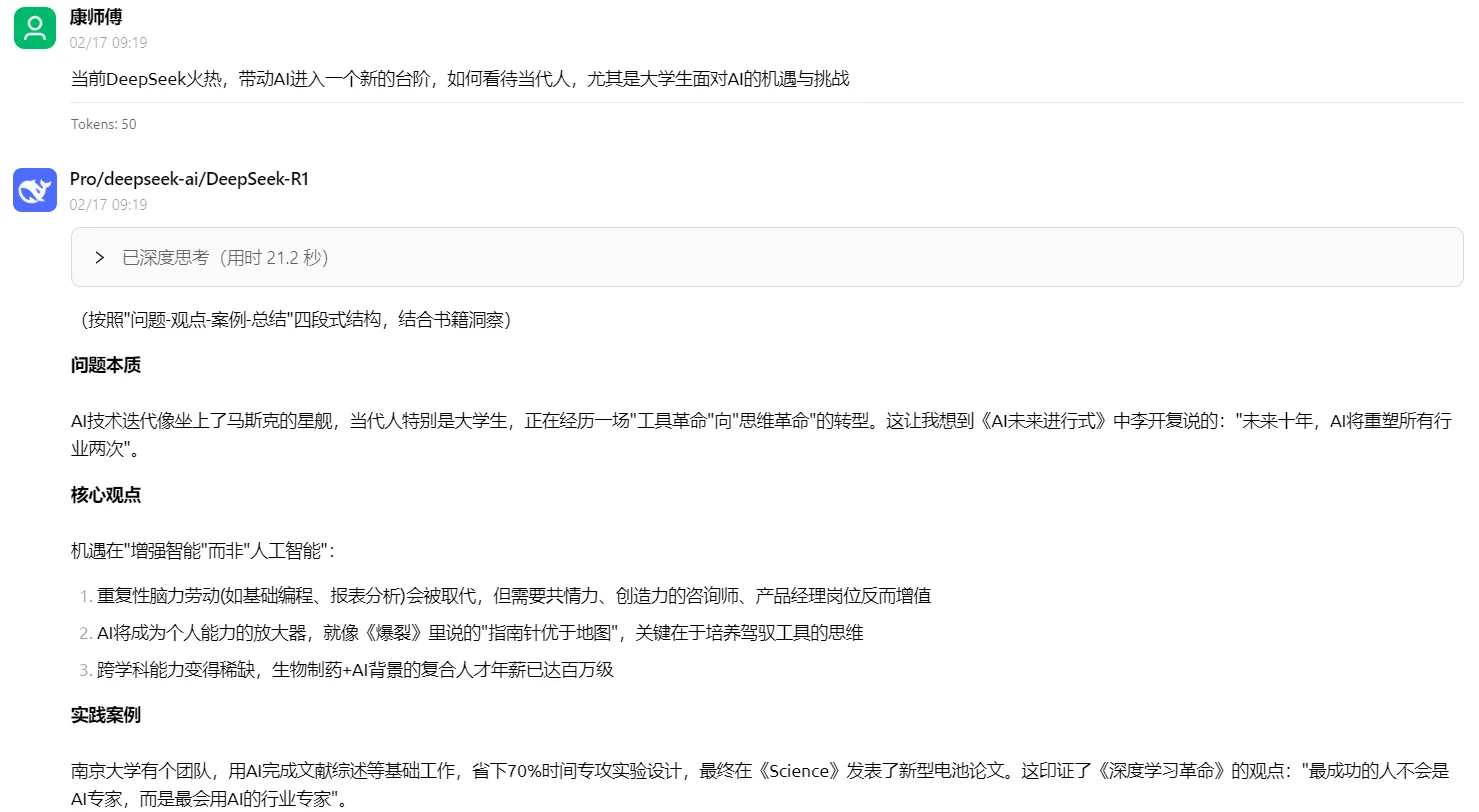Click the 问题本质 heading
This screenshot has height=812, width=1479.
[x=105, y=365]
